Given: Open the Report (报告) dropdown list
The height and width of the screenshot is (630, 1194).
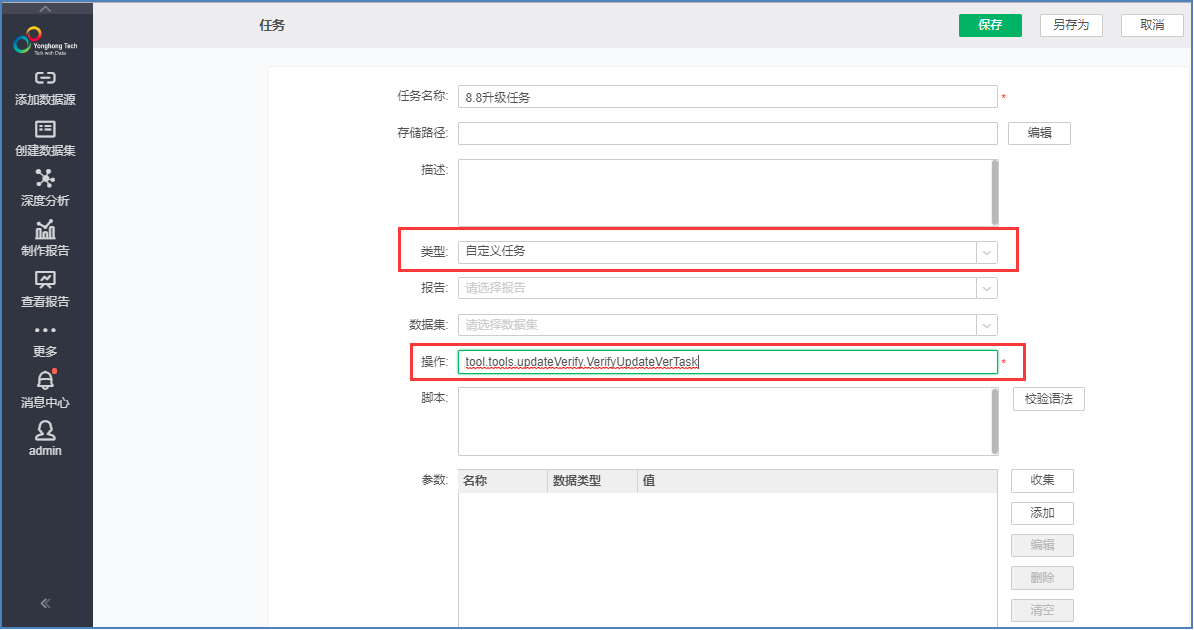Looking at the screenshot, I should pyautogui.click(x=987, y=288).
